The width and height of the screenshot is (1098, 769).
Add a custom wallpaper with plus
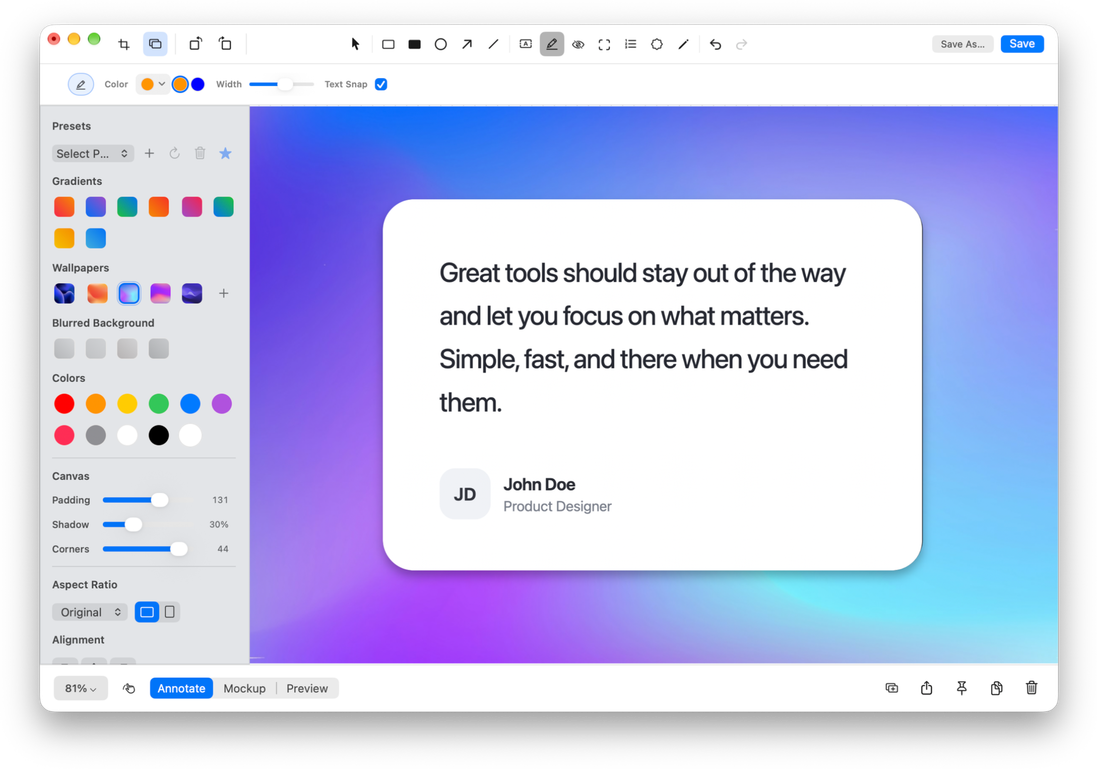[223, 293]
